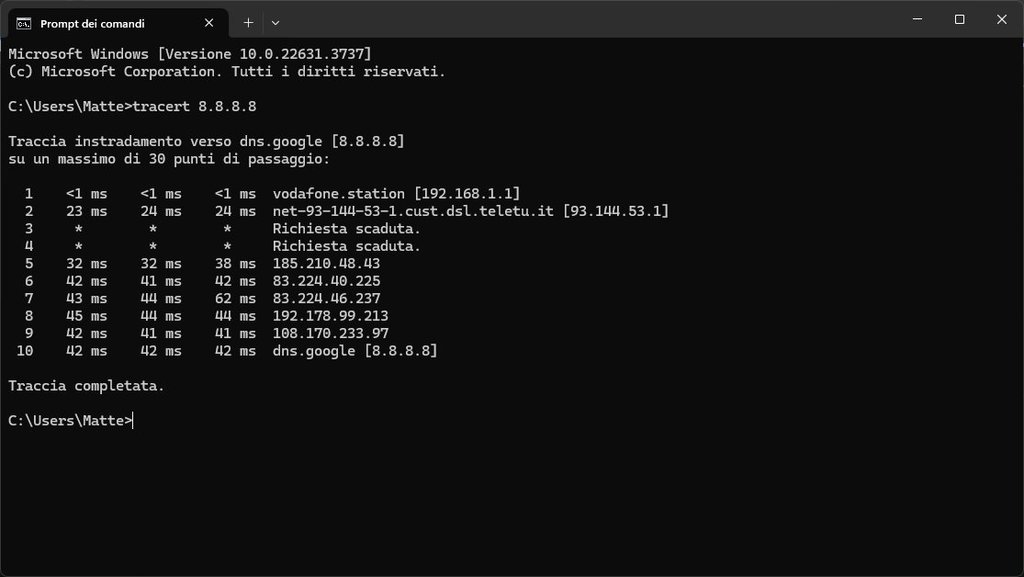Click the IP address 83.224.46.237

coord(327,298)
